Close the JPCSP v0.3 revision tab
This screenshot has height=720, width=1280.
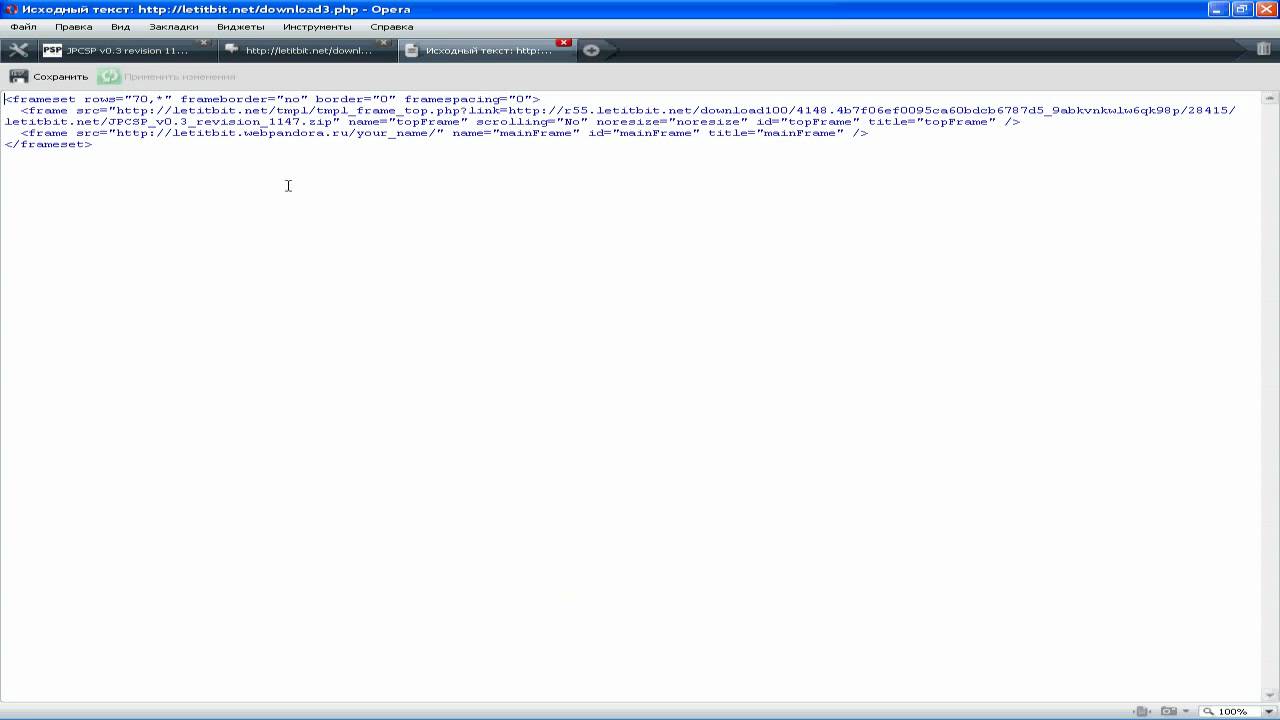coord(204,43)
